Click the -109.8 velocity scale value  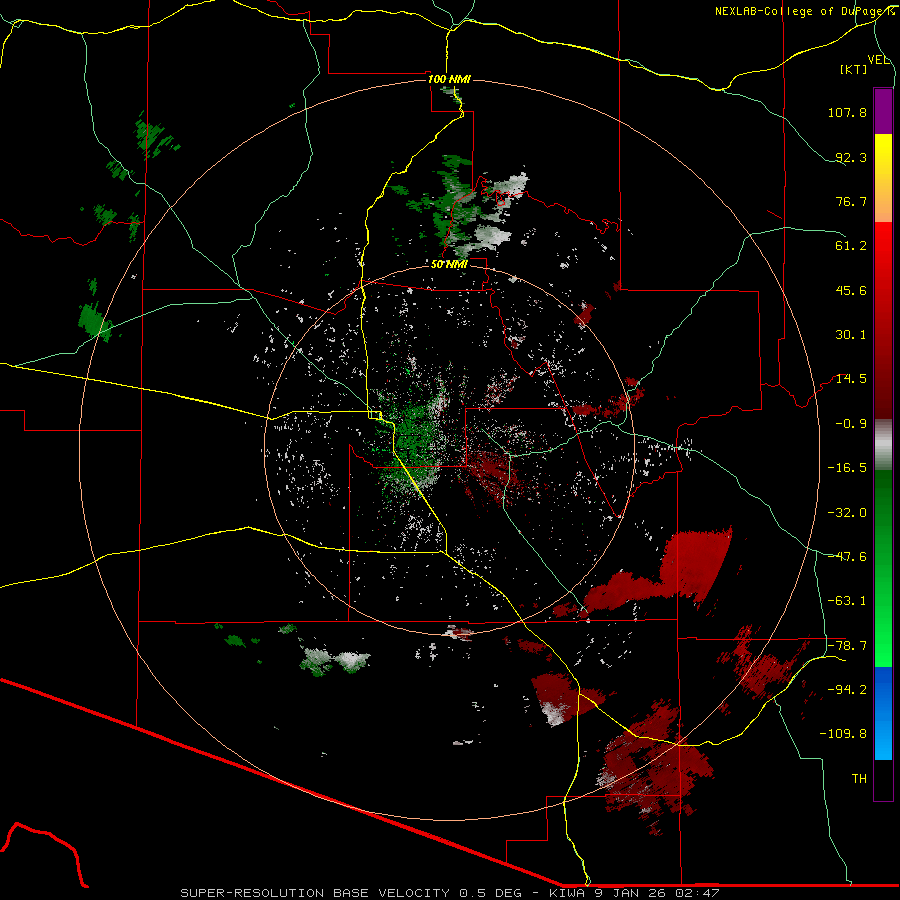click(x=843, y=734)
